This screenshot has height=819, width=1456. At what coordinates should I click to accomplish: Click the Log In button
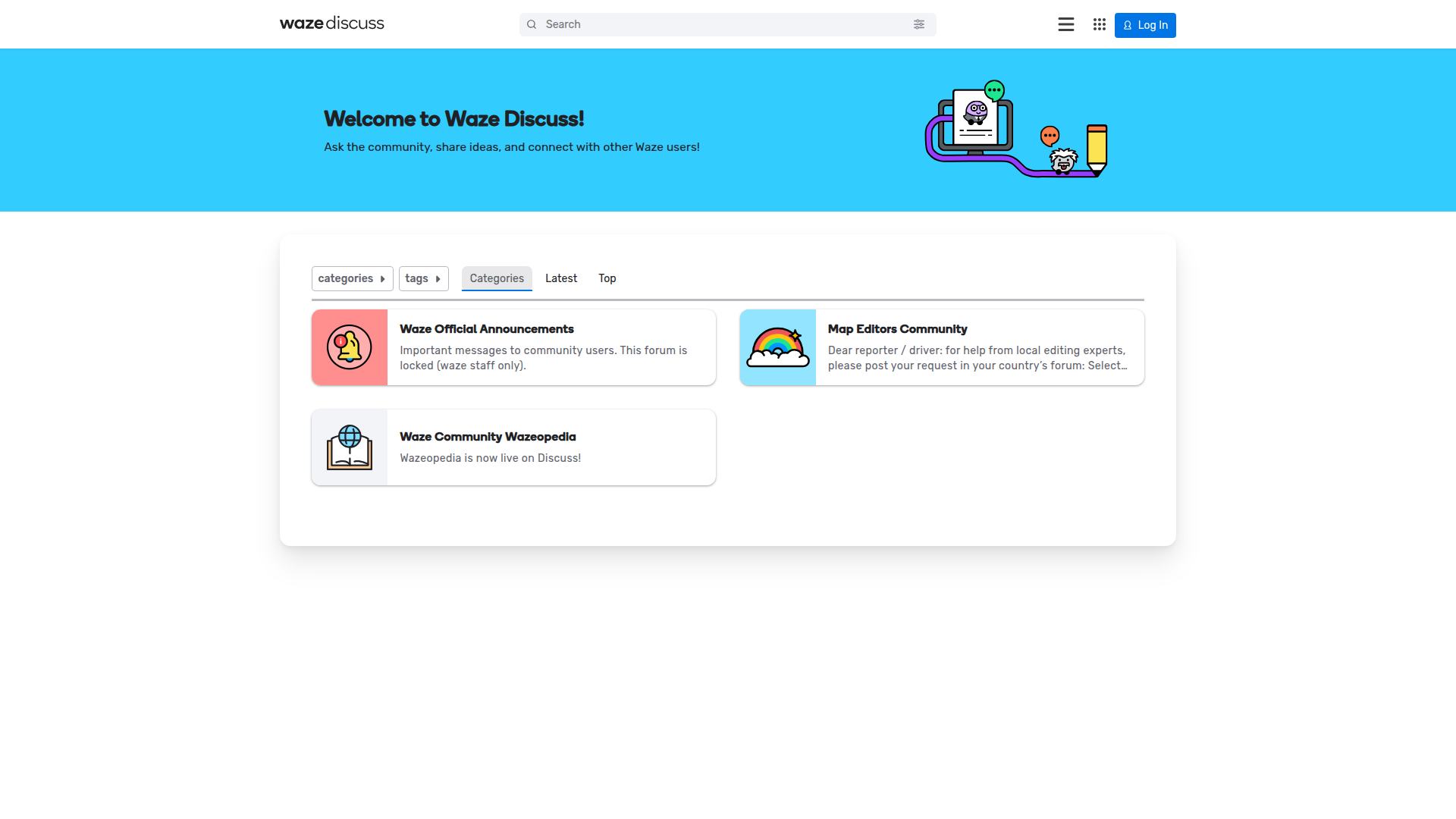coord(1145,25)
